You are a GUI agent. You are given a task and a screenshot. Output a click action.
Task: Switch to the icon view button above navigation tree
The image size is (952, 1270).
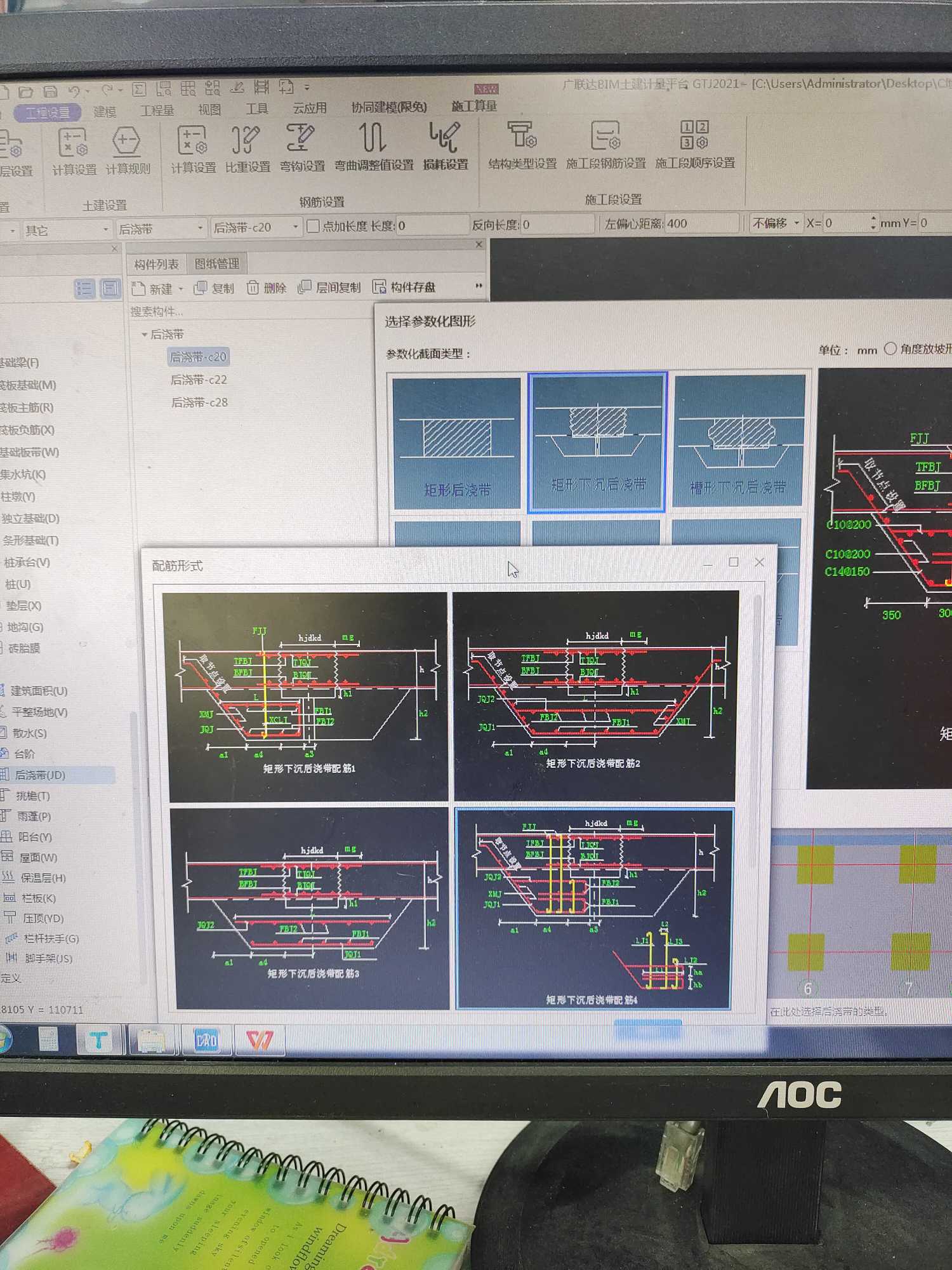(110, 288)
